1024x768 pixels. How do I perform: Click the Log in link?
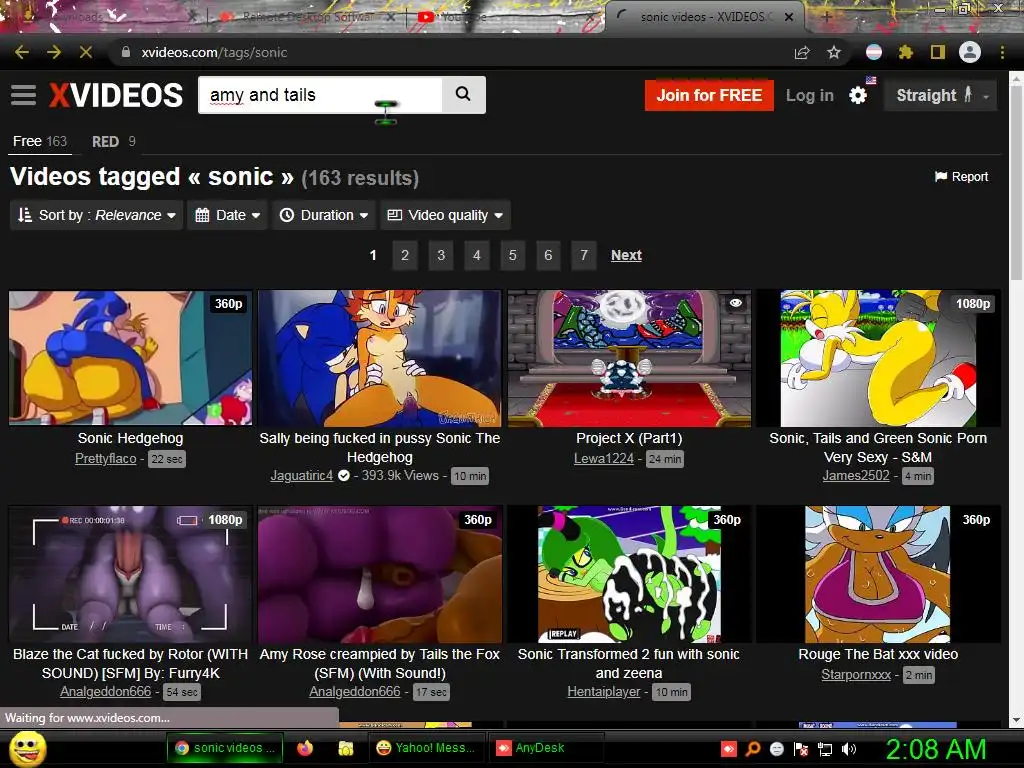[810, 95]
